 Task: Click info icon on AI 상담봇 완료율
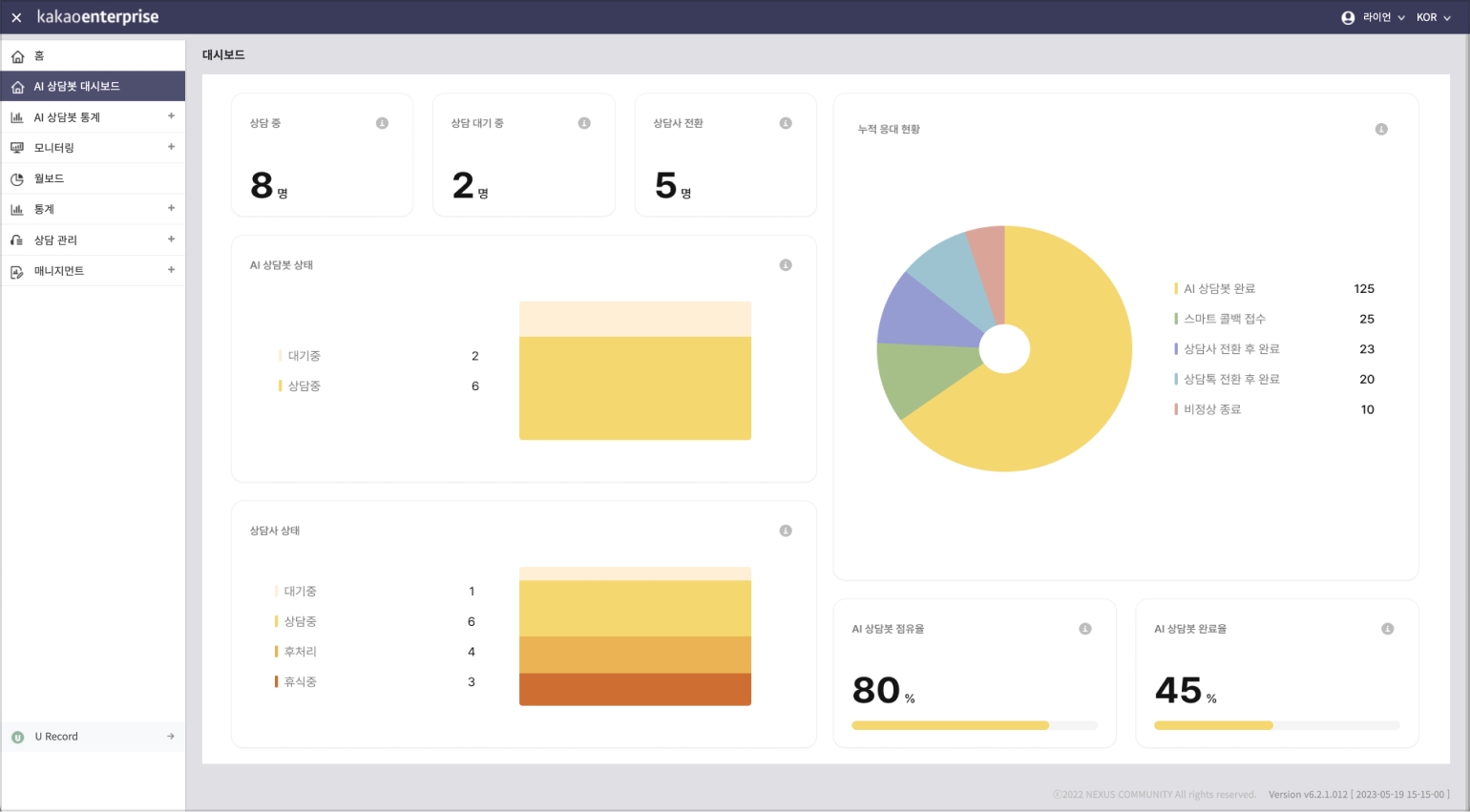click(x=1388, y=629)
